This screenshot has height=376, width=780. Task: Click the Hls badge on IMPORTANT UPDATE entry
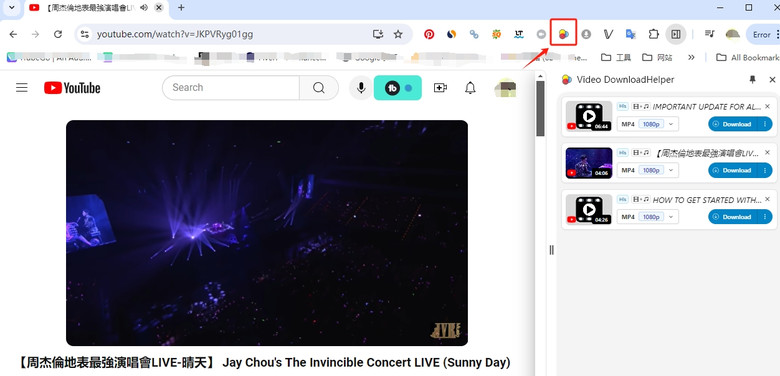(623, 106)
